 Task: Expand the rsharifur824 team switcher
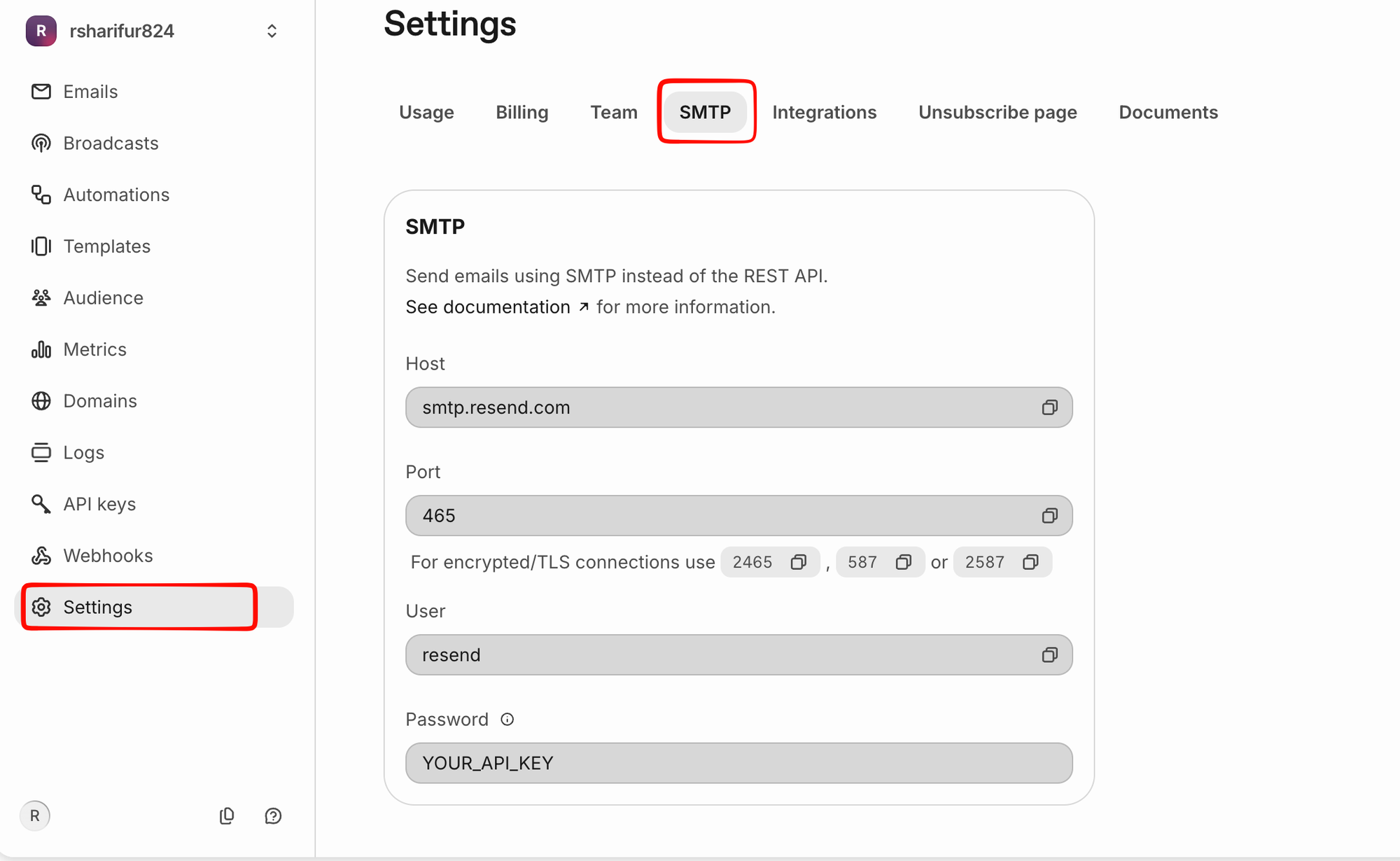[272, 31]
